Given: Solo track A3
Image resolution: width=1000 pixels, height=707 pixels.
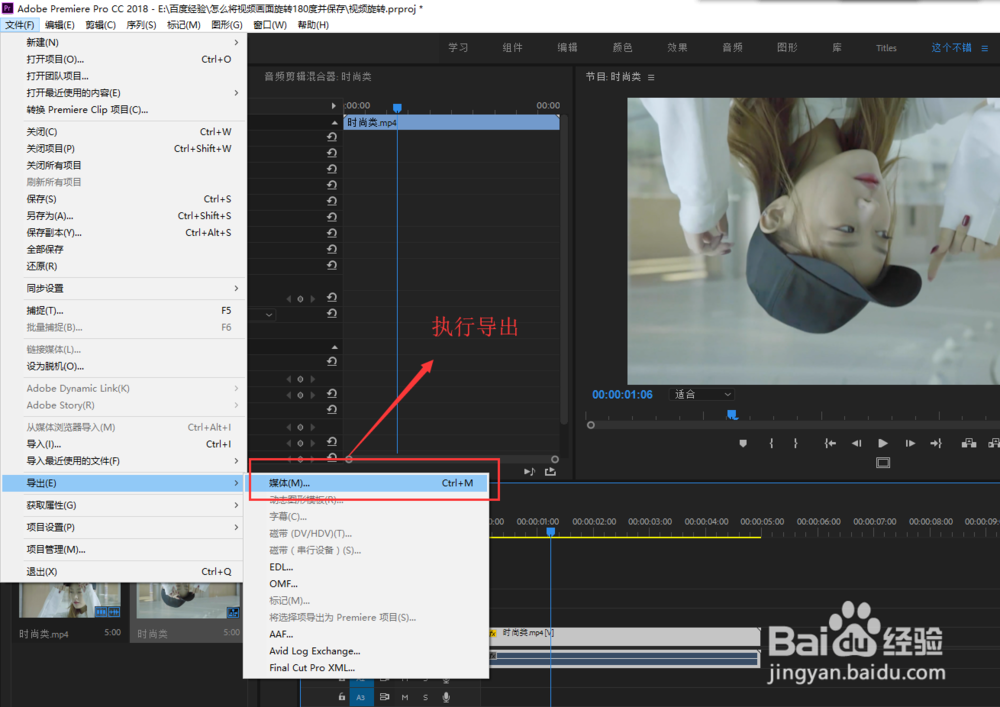Looking at the screenshot, I should (x=425, y=697).
